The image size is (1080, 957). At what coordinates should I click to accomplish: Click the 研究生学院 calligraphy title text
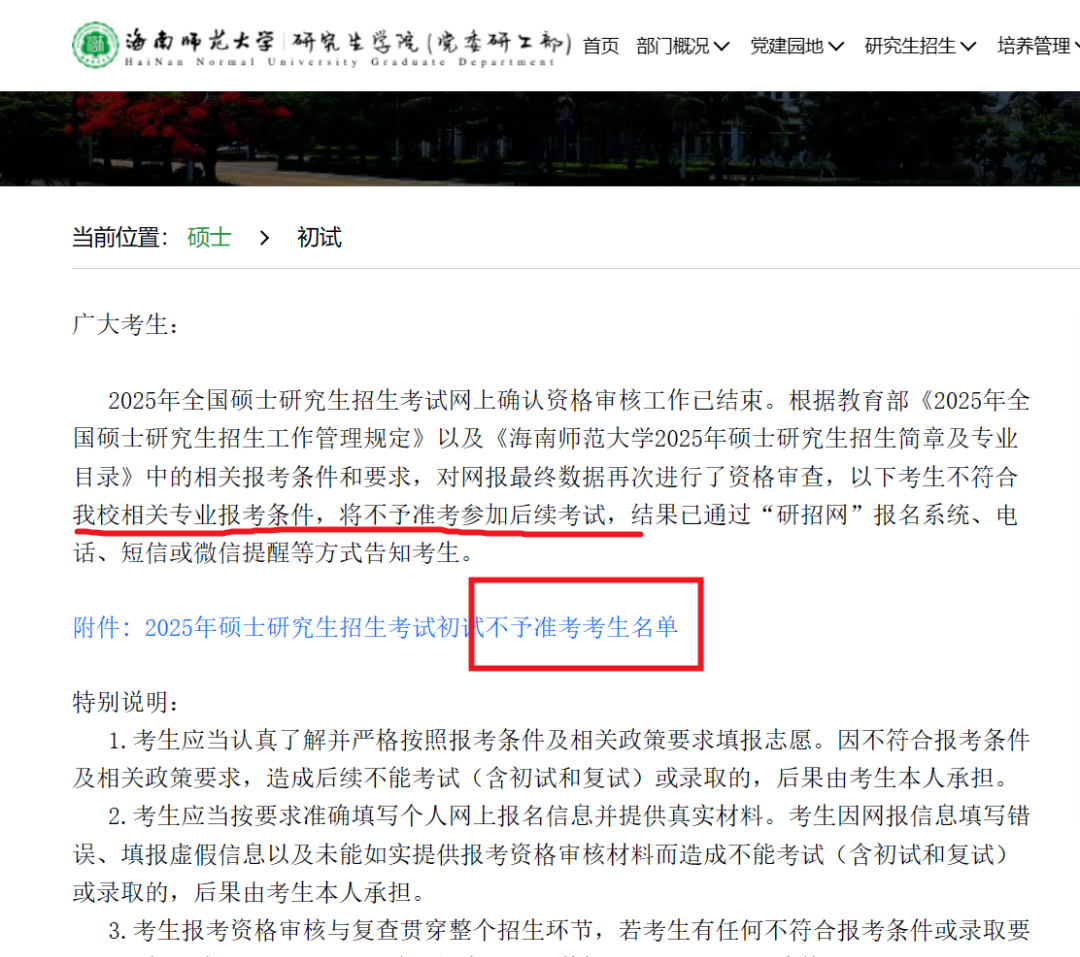356,41
